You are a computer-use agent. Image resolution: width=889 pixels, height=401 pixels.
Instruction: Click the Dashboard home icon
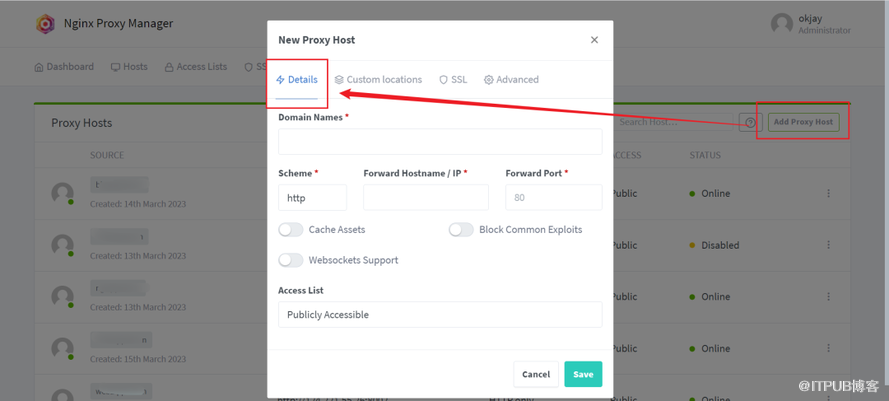coord(39,67)
